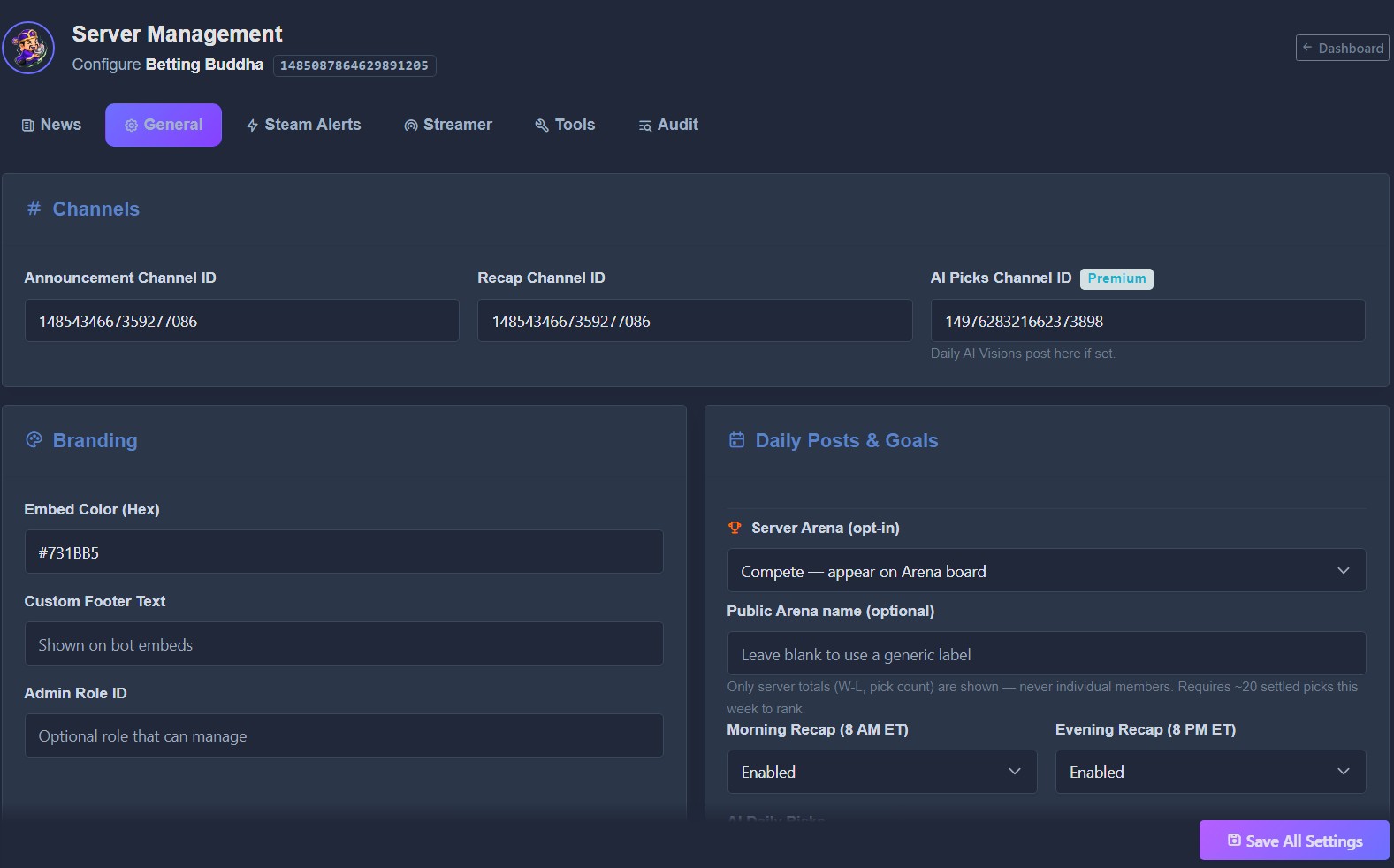
Task: Edit the Announcement Channel ID field
Action: point(241,320)
